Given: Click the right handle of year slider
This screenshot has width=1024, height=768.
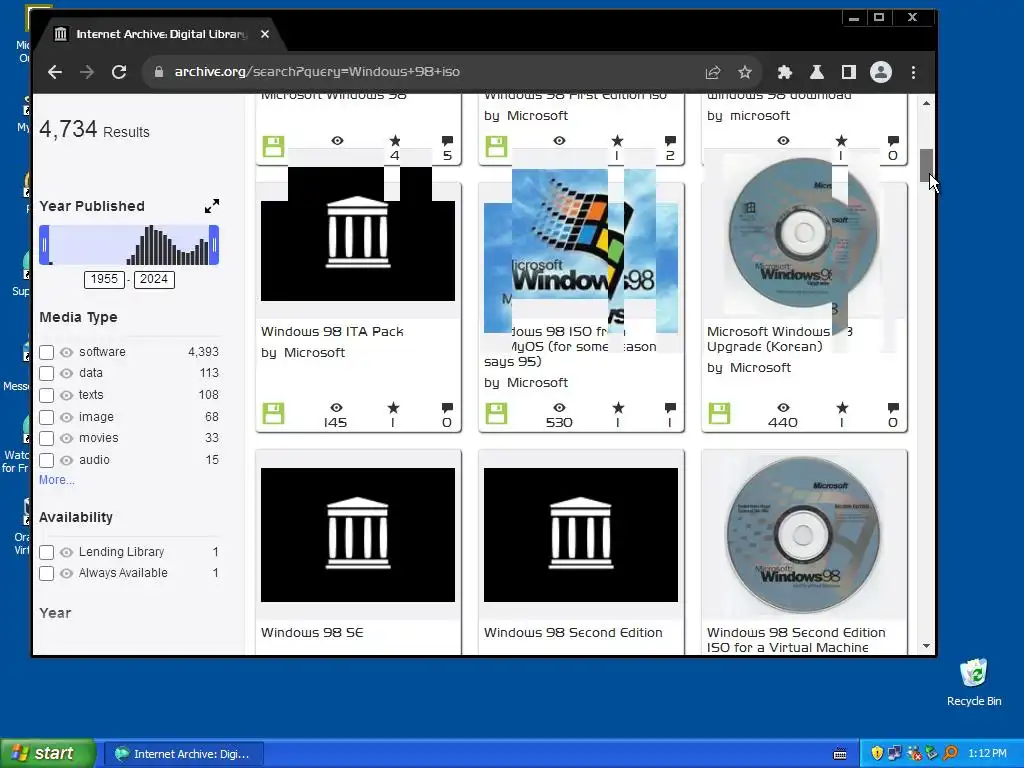Looking at the screenshot, I should [x=214, y=245].
